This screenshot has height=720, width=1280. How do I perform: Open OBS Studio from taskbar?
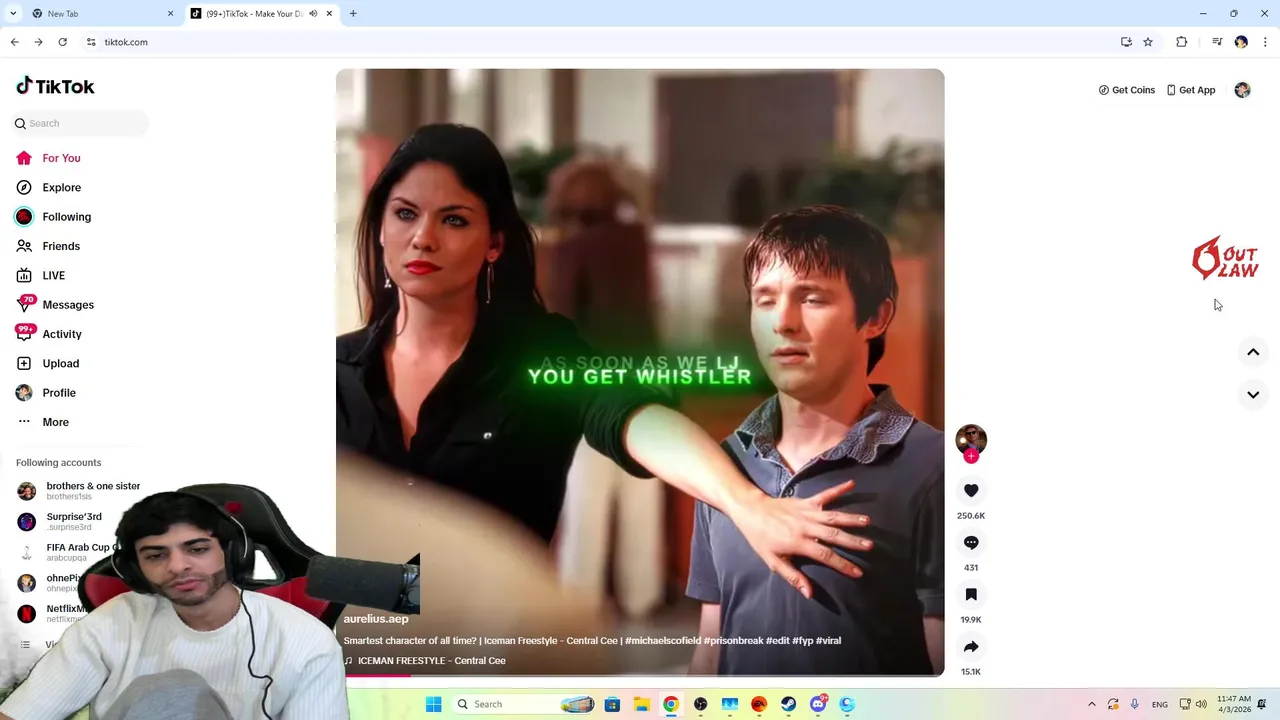(x=700, y=704)
